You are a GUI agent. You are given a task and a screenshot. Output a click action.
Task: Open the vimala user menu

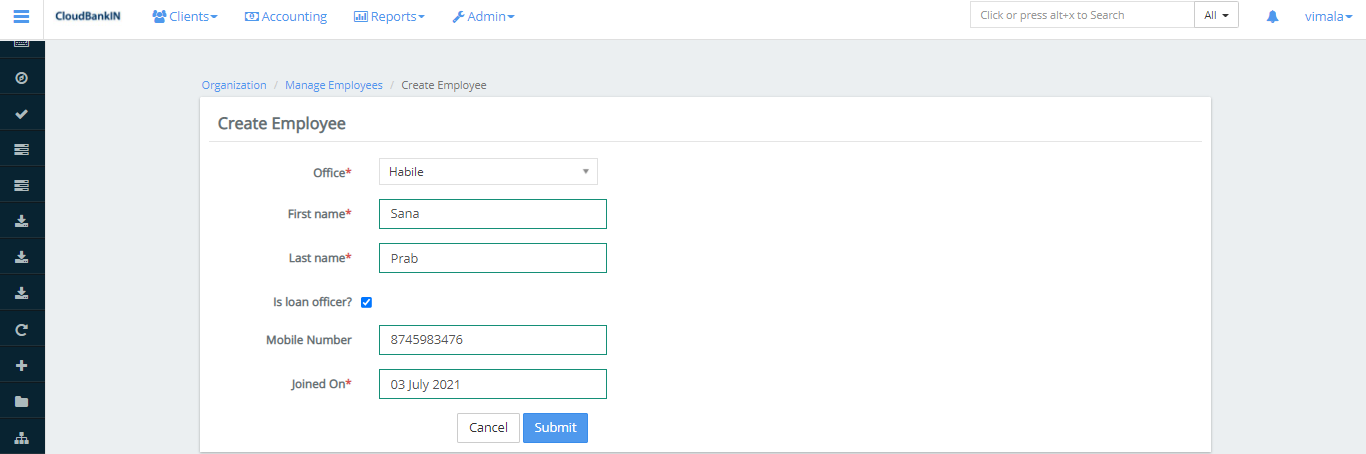click(x=1328, y=16)
